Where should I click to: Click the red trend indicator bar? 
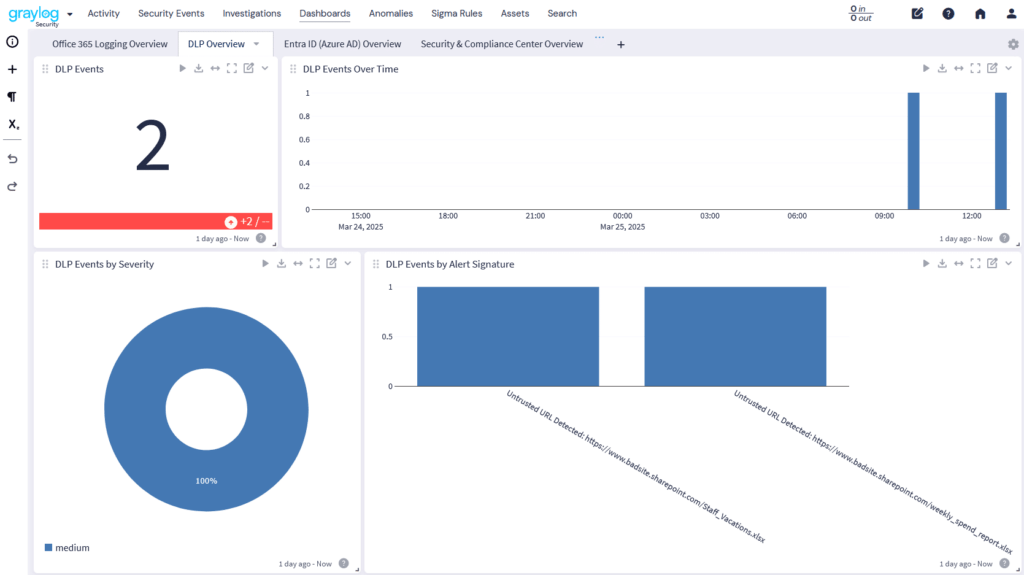155,221
